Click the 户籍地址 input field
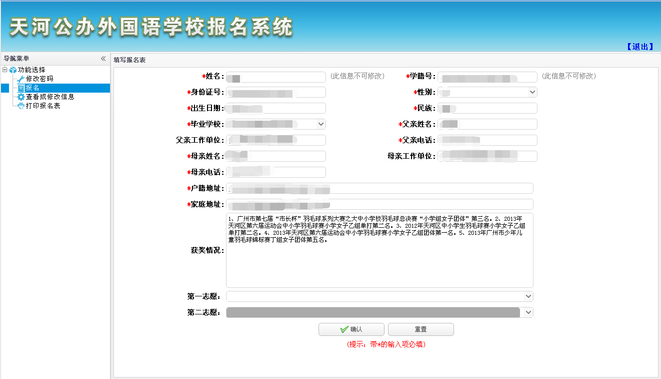 379,188
